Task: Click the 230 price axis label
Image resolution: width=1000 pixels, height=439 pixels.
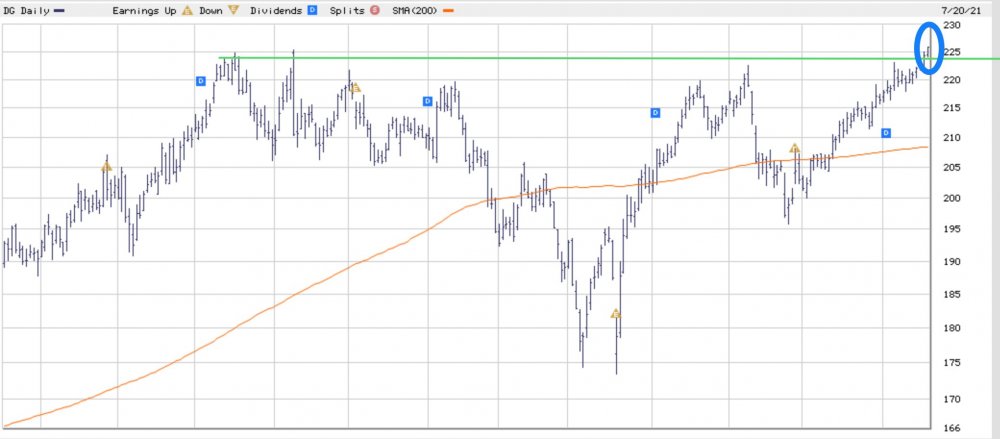Action: (951, 25)
